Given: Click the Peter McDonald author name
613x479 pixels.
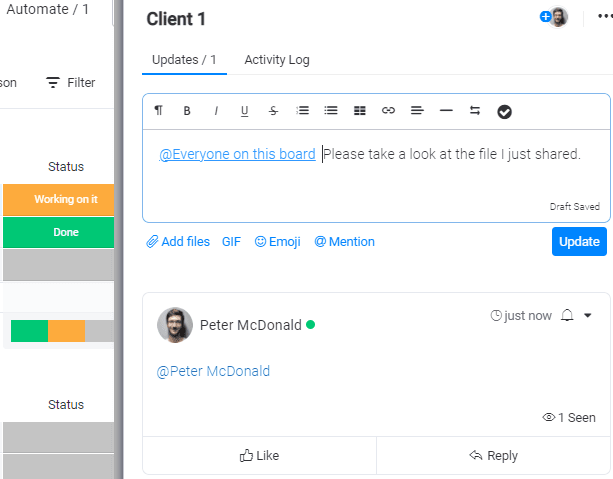Looking at the screenshot, I should tap(251, 325).
